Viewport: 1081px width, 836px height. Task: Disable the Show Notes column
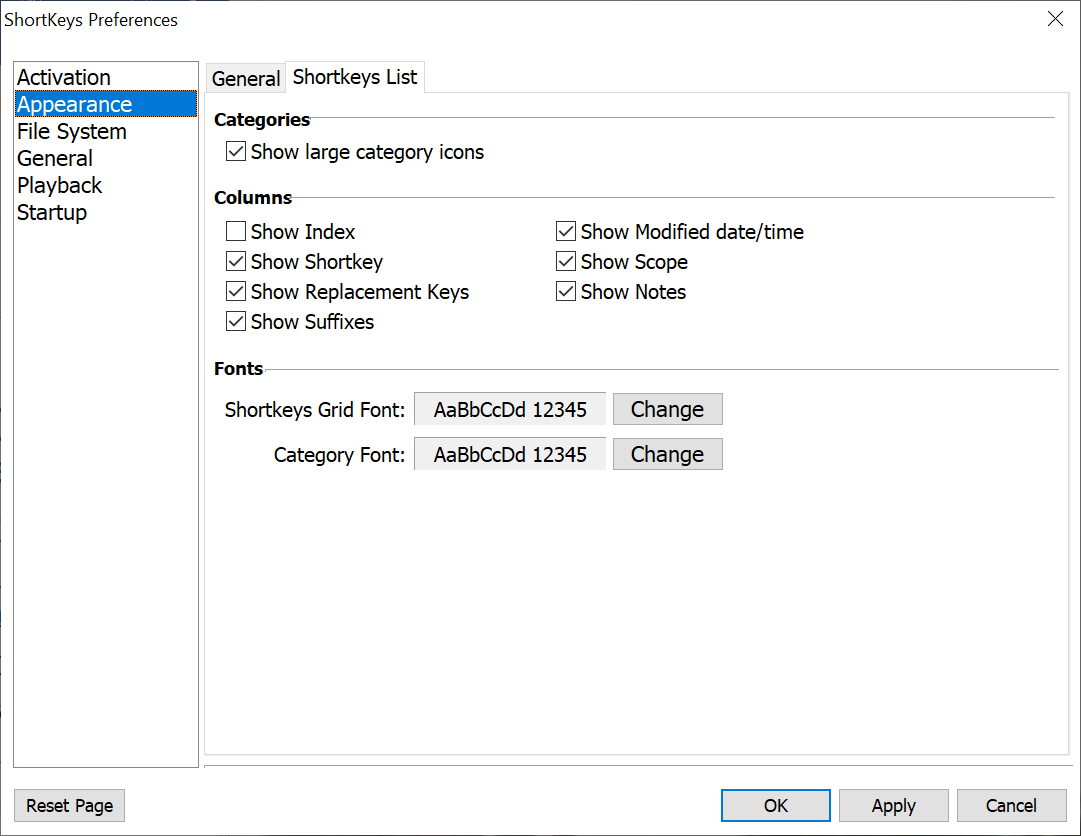coord(566,292)
